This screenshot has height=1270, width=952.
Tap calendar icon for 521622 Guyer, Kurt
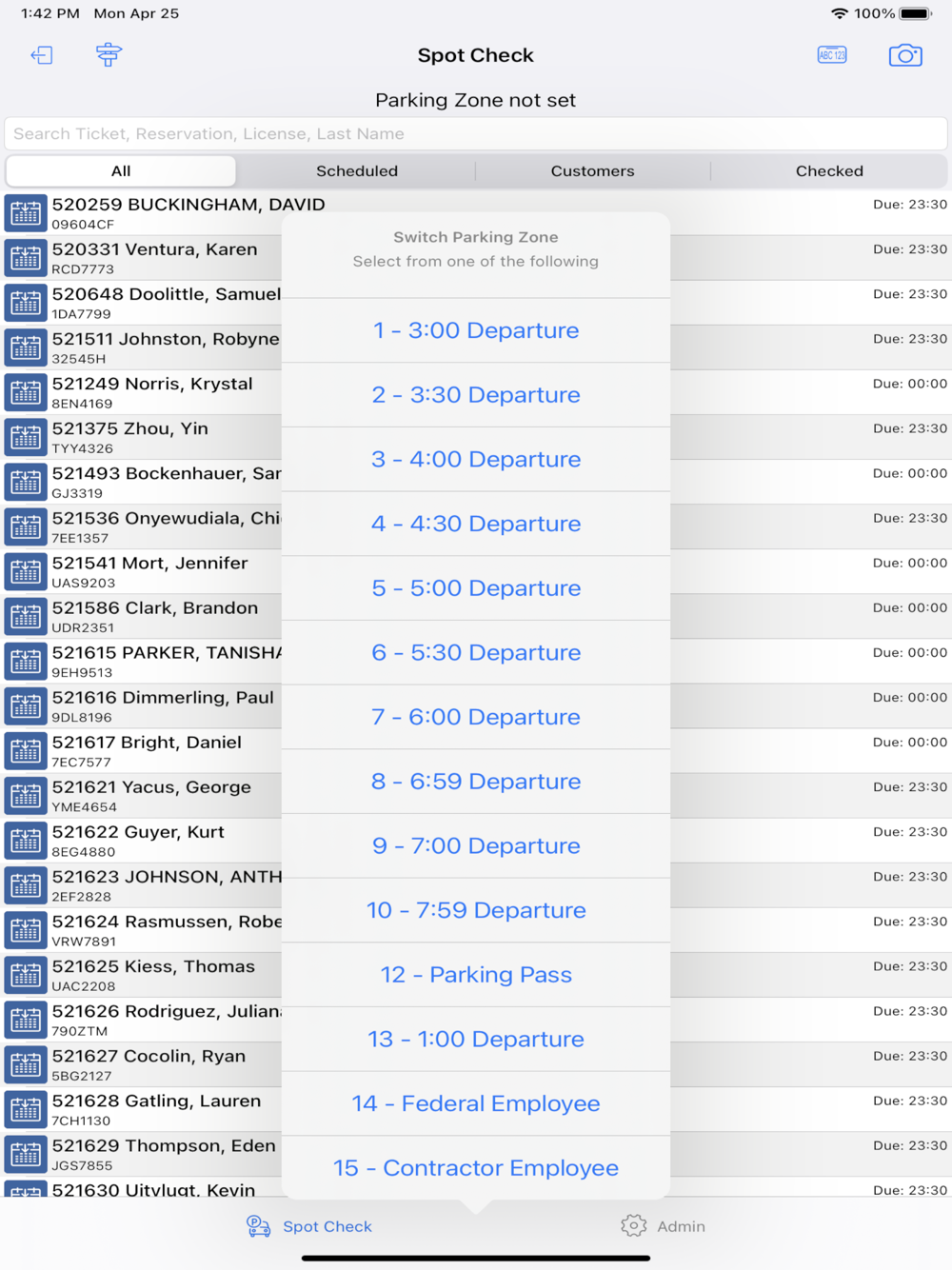coord(26,840)
